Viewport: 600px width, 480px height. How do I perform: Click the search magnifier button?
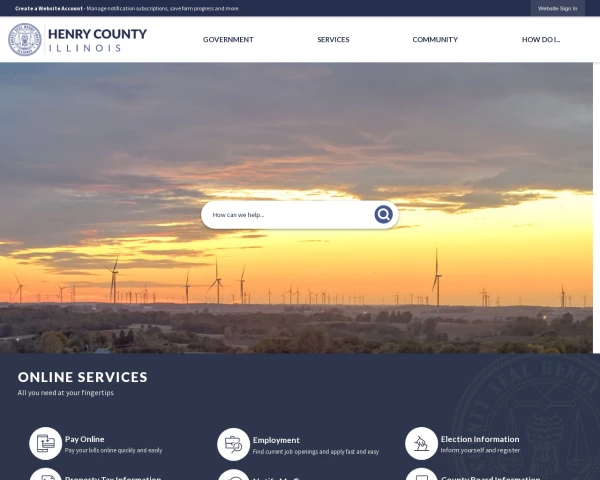click(383, 214)
